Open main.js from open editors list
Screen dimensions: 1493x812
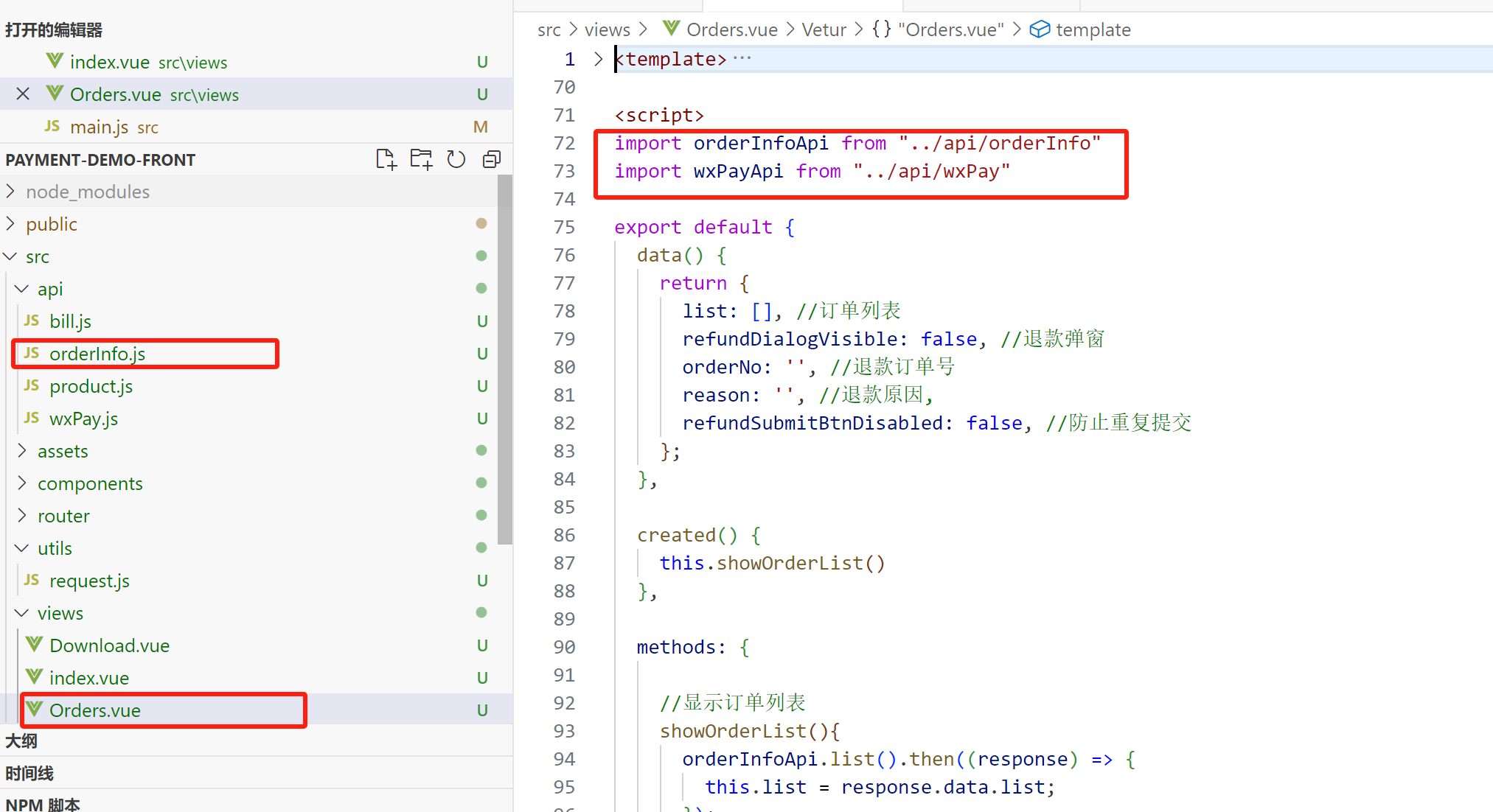pyautogui.click(x=99, y=127)
